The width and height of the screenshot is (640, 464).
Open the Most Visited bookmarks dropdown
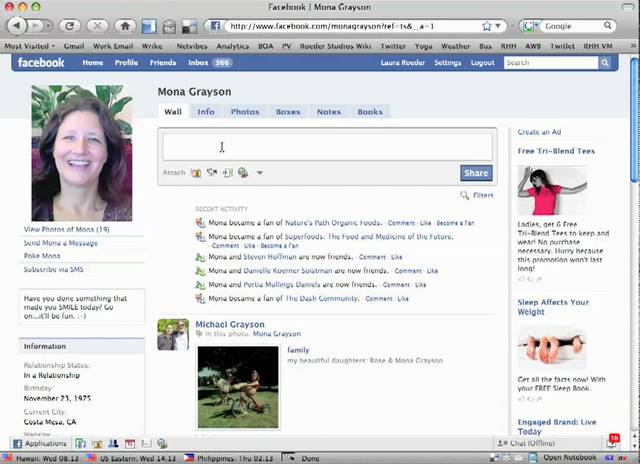click(29, 46)
